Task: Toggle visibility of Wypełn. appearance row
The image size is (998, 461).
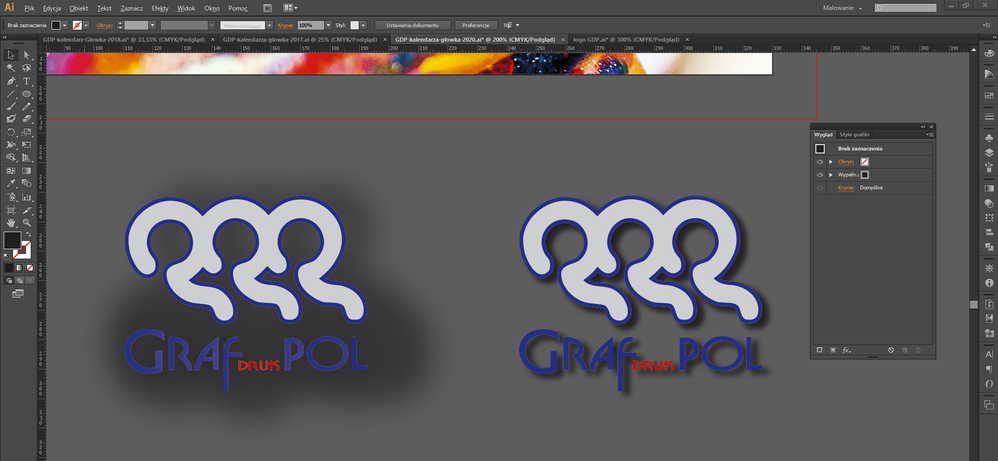Action: coord(820,174)
